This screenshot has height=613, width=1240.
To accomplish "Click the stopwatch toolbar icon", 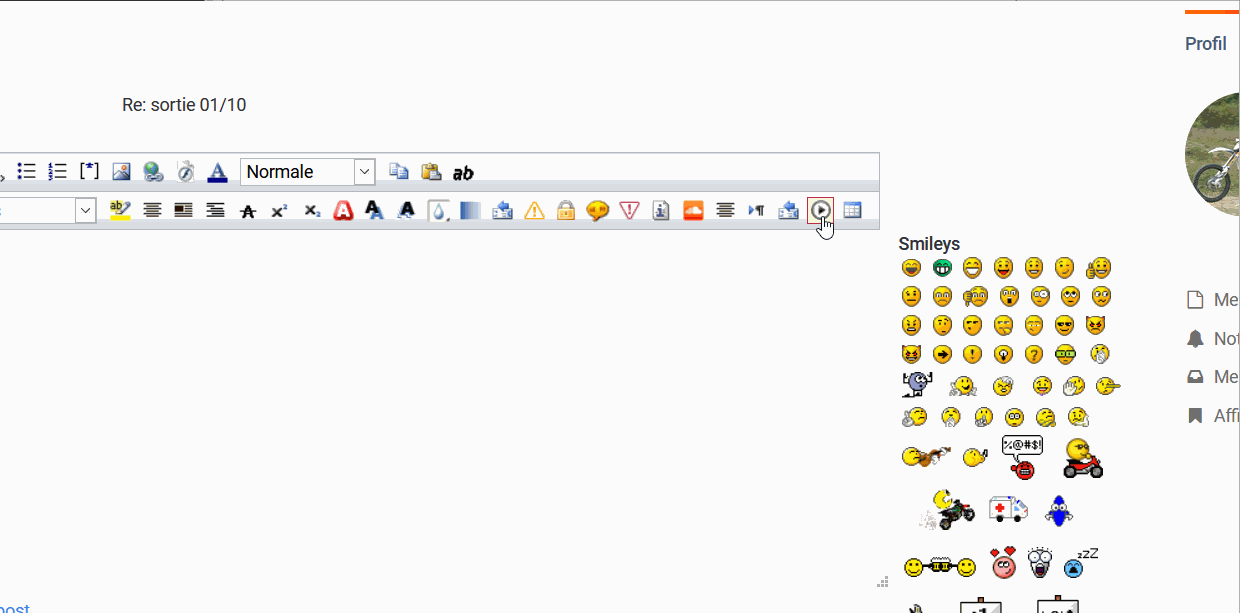I will (185, 171).
